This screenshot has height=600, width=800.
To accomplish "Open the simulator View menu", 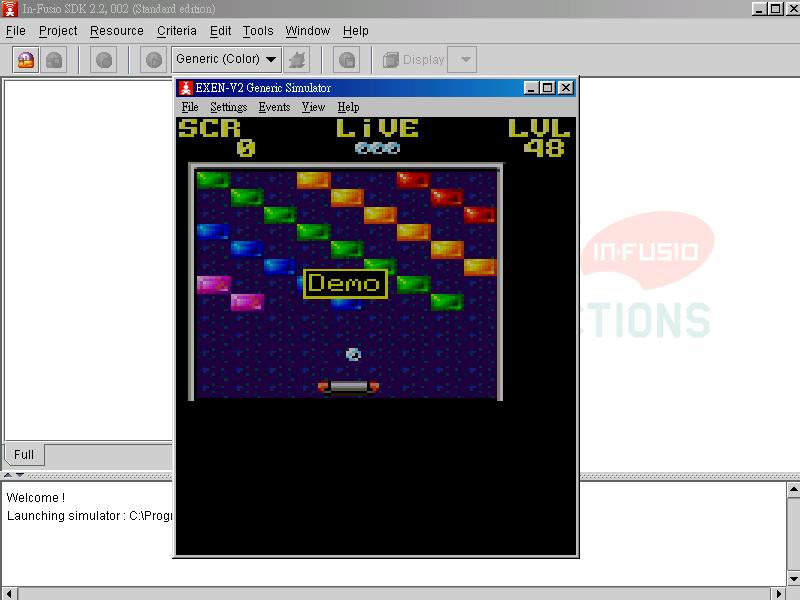I will tap(313, 107).
